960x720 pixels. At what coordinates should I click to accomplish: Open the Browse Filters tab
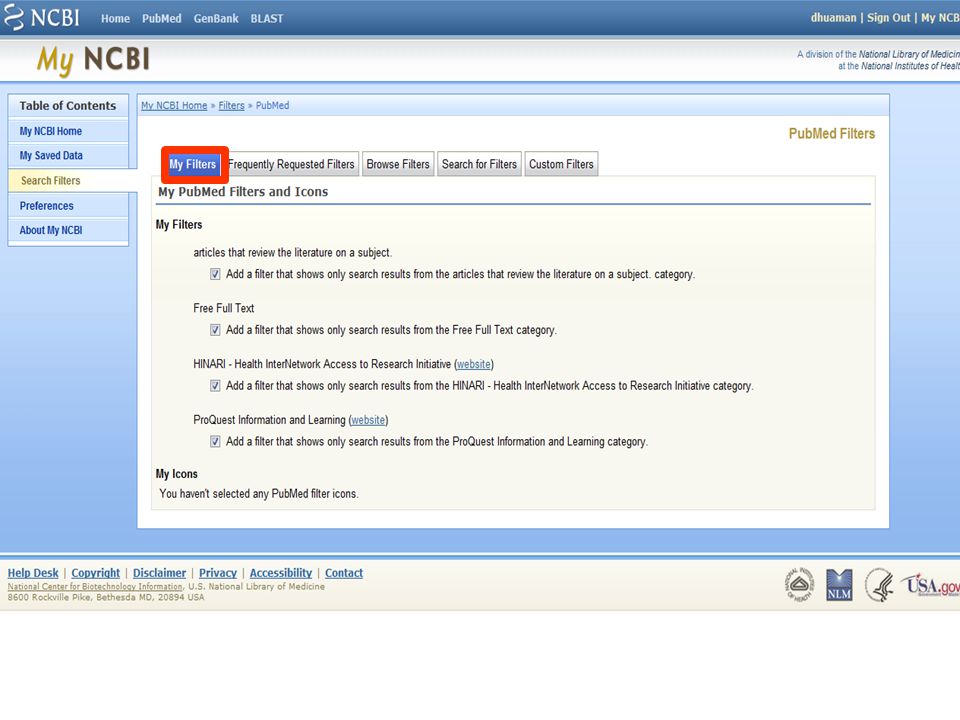(x=398, y=164)
